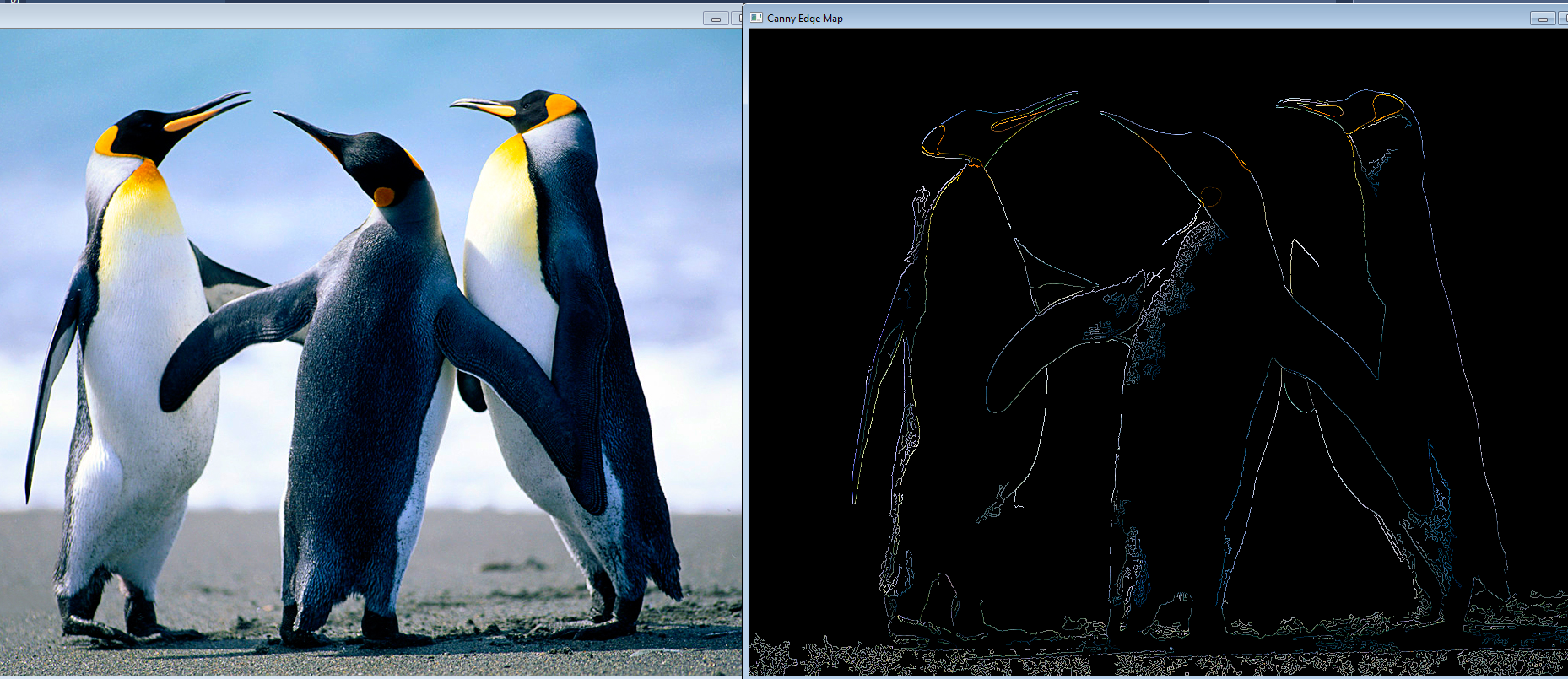Click the middle penguin's ear patch outline in edge map
1568x679 pixels.
1211,197
